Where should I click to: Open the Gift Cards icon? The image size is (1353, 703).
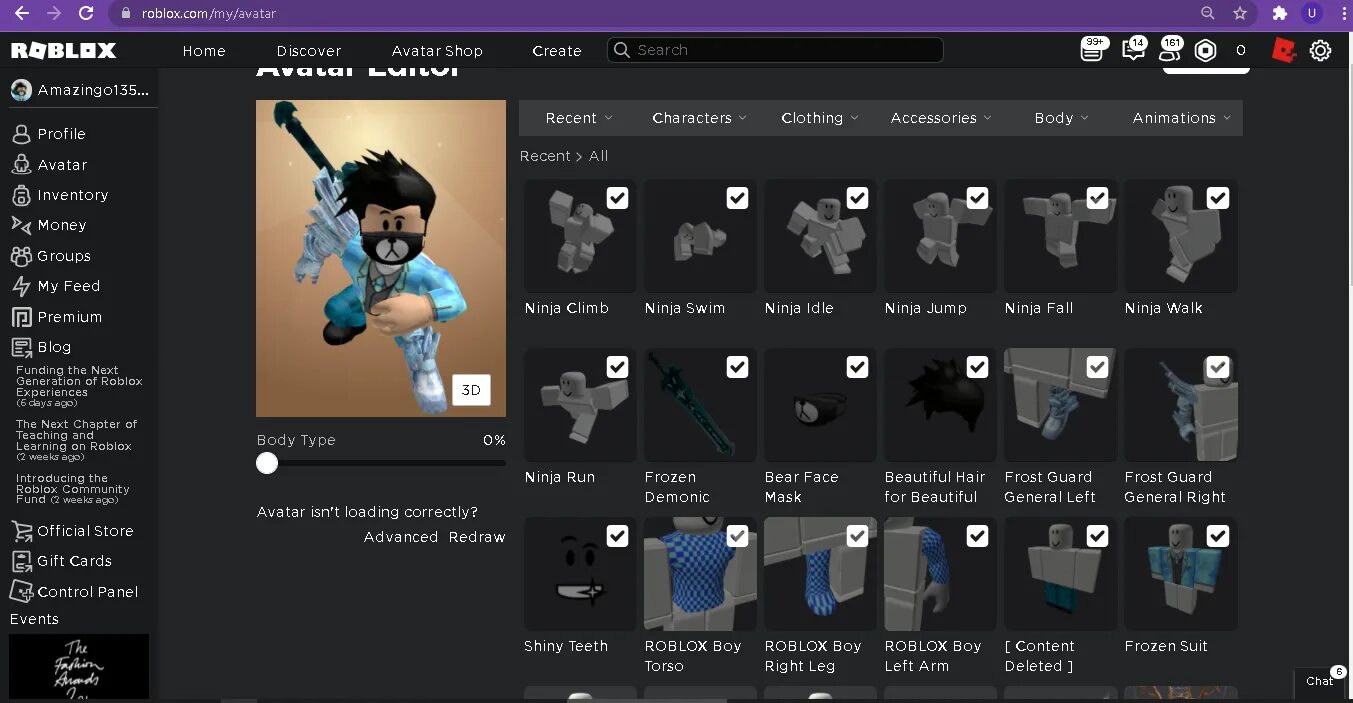pos(21,561)
